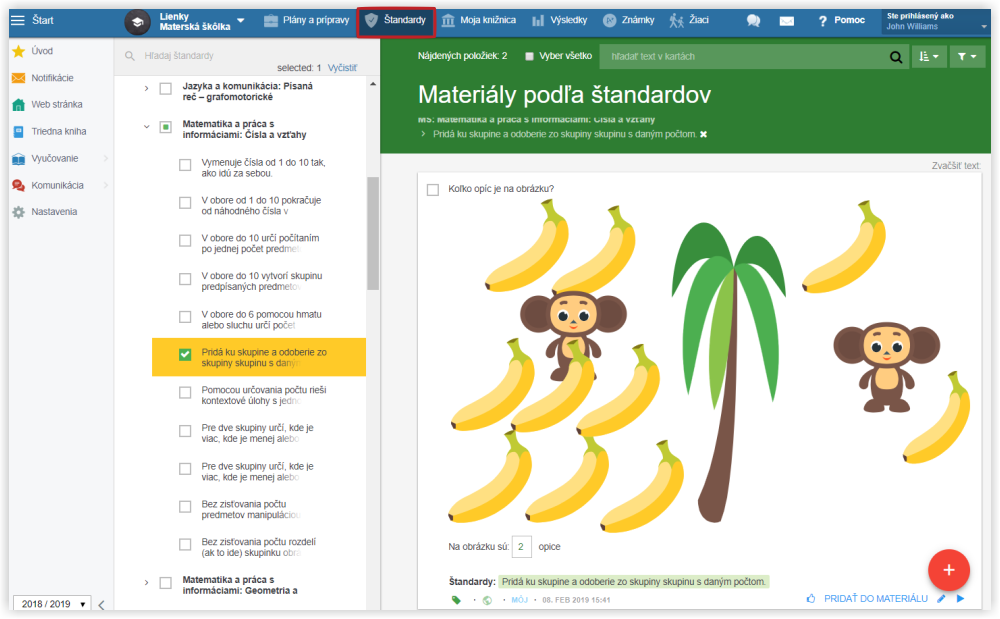The width and height of the screenshot is (1000, 619).
Task: Remove the Pridá ku skupine filter with the x
Action: pyautogui.click(x=703, y=135)
